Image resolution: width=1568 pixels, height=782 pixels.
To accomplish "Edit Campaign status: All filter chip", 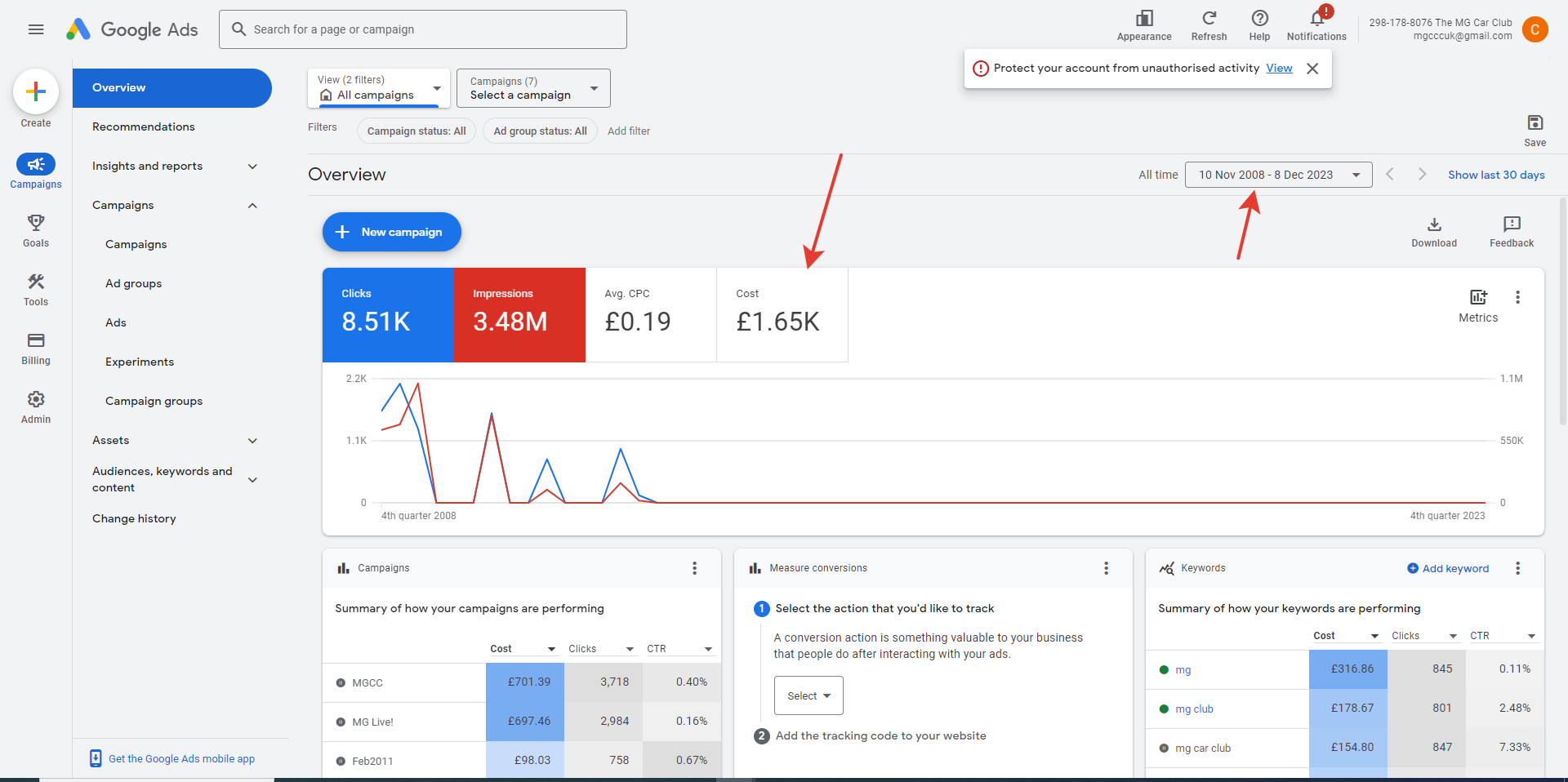I will point(416,131).
